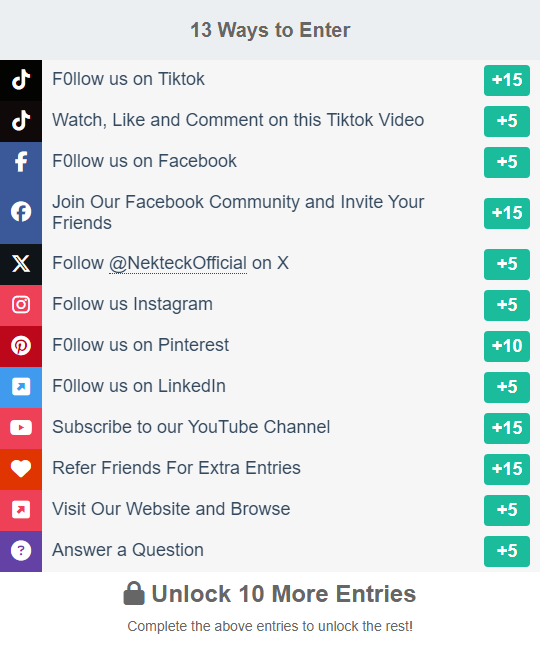This screenshot has width=540, height=648.
Task: Open the @NekteckOfficial link
Action: pyautogui.click(x=178, y=263)
